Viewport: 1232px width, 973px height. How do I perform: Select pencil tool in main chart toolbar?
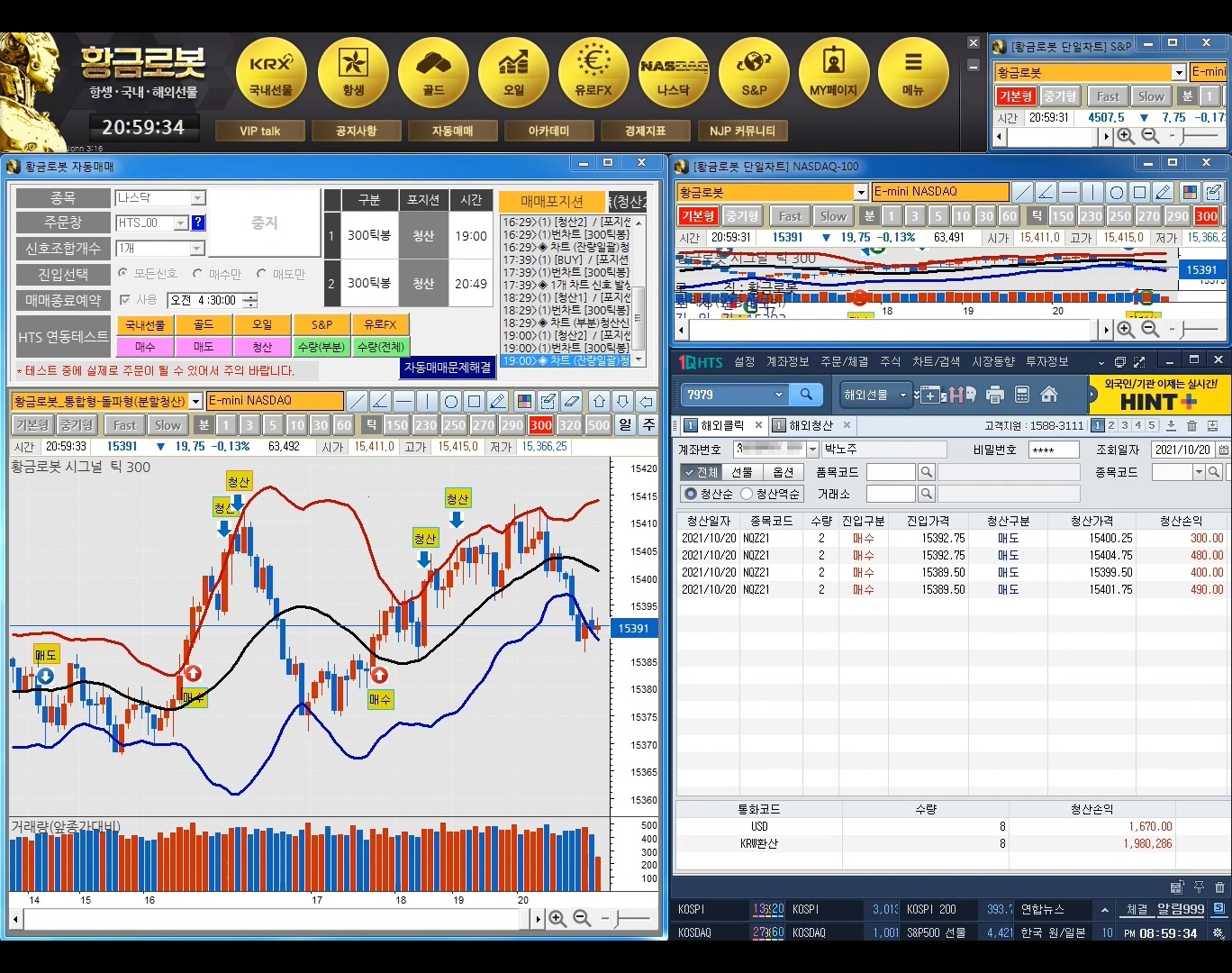[497, 401]
